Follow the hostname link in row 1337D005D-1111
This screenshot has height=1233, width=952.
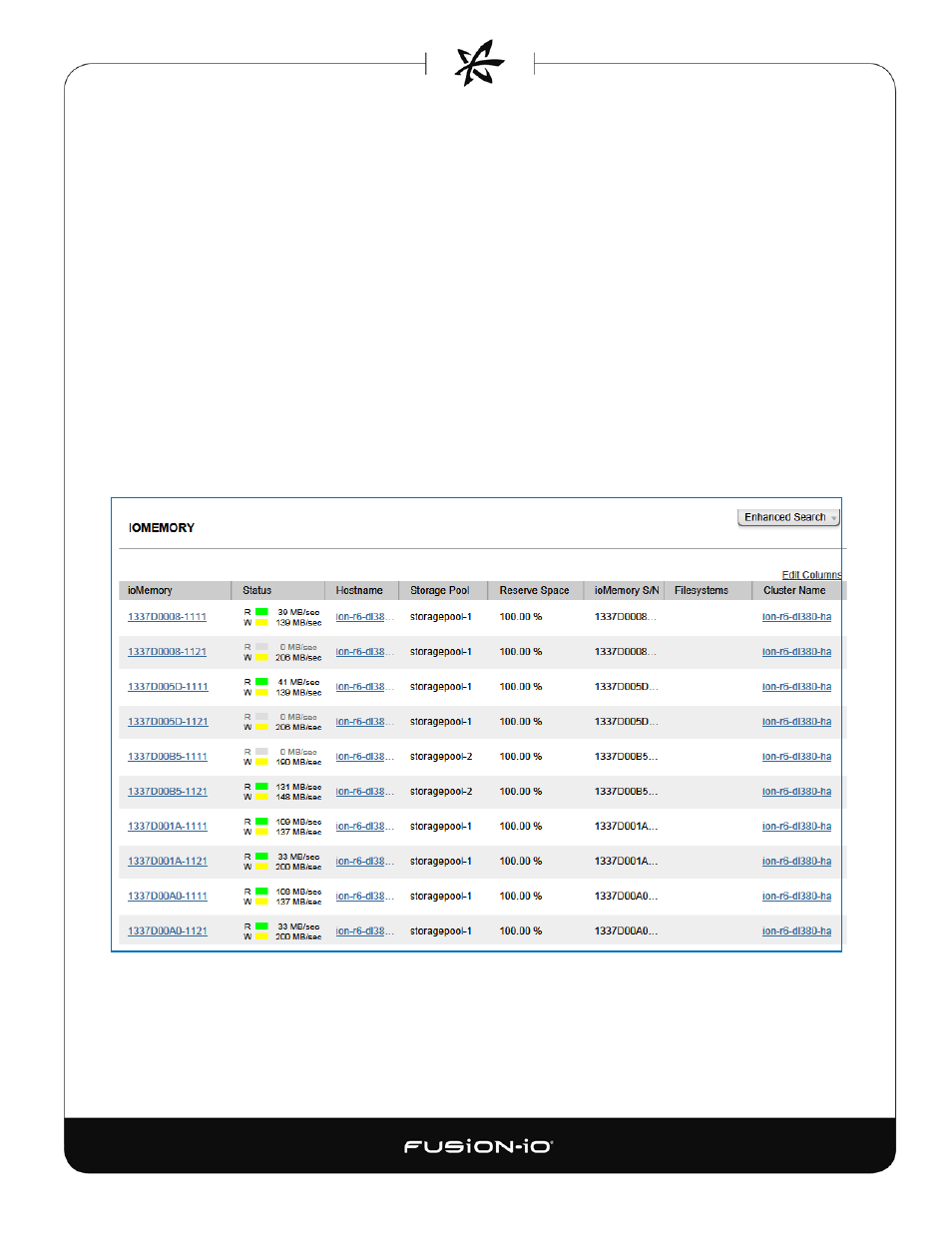pyautogui.click(x=364, y=687)
